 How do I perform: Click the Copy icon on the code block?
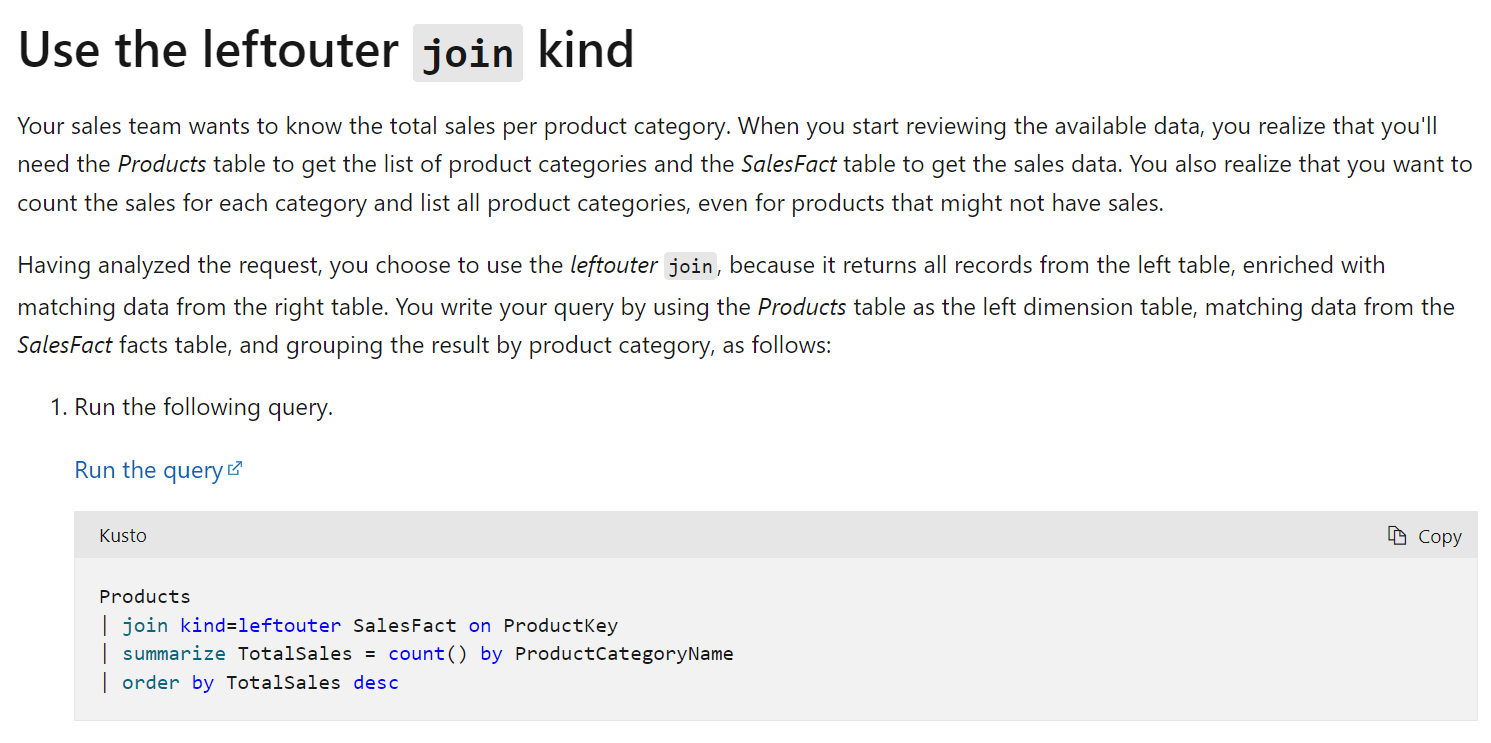(1397, 536)
